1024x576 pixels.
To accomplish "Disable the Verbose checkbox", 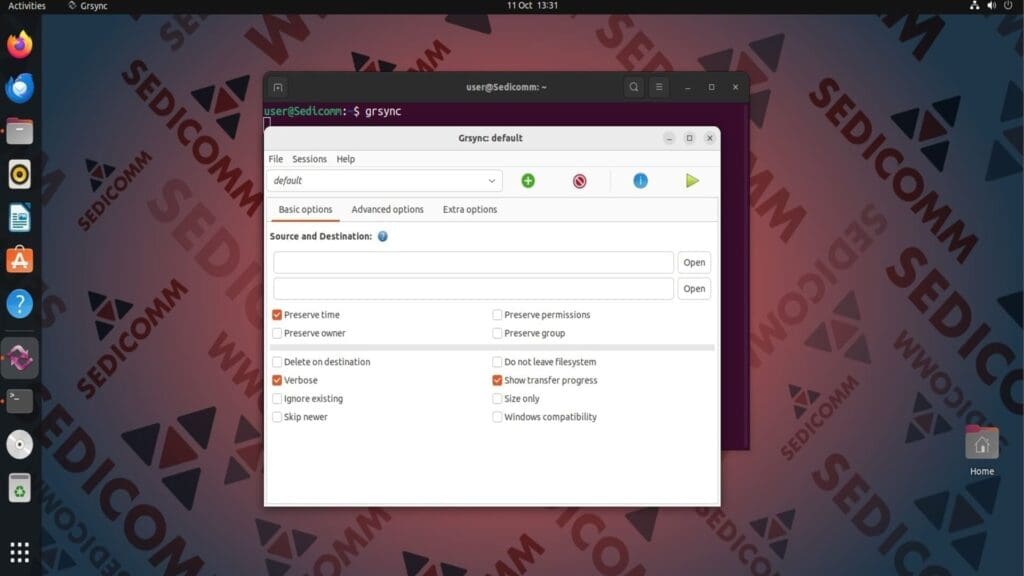I will click(x=277, y=380).
